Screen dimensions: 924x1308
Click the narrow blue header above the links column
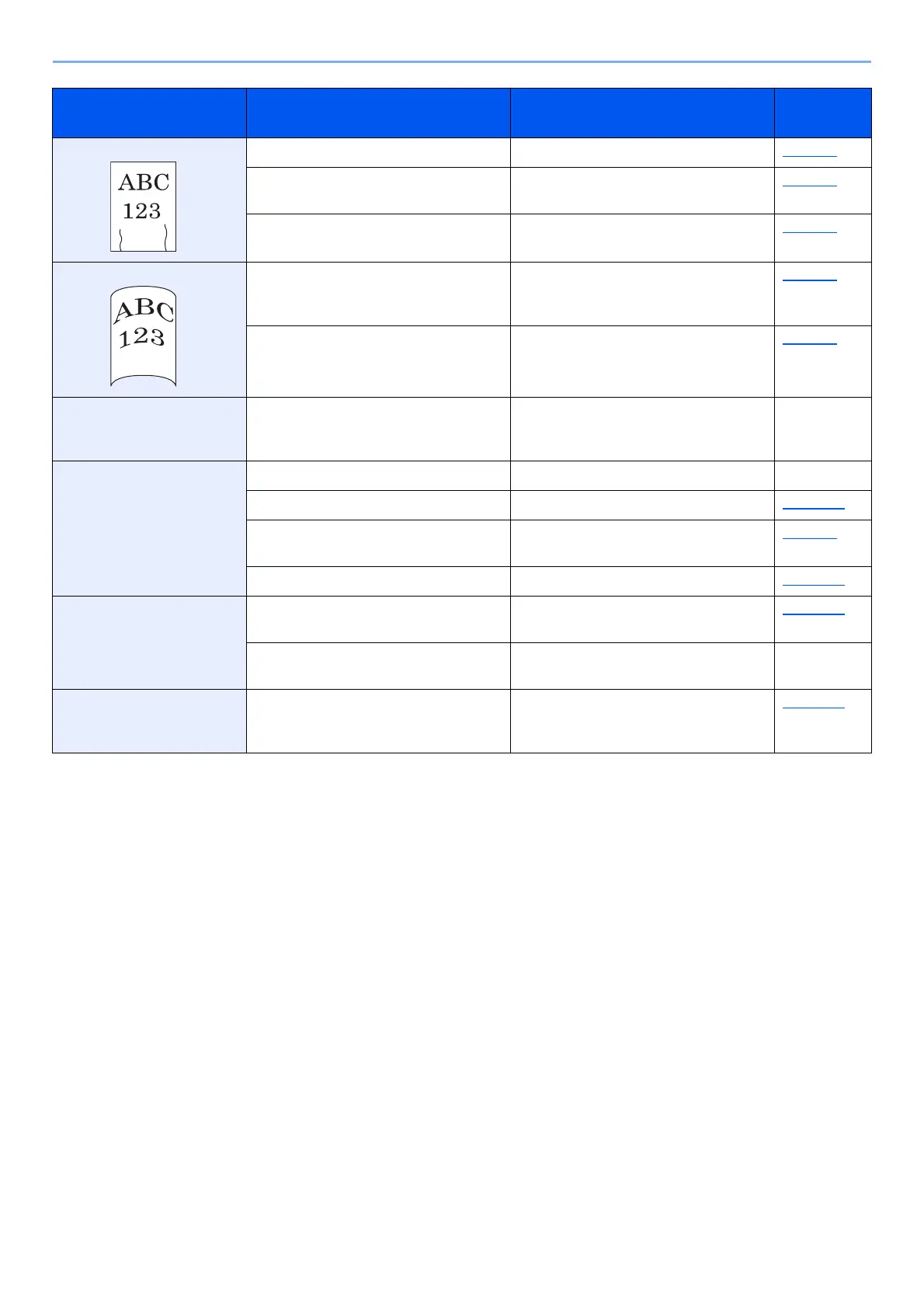(822, 113)
